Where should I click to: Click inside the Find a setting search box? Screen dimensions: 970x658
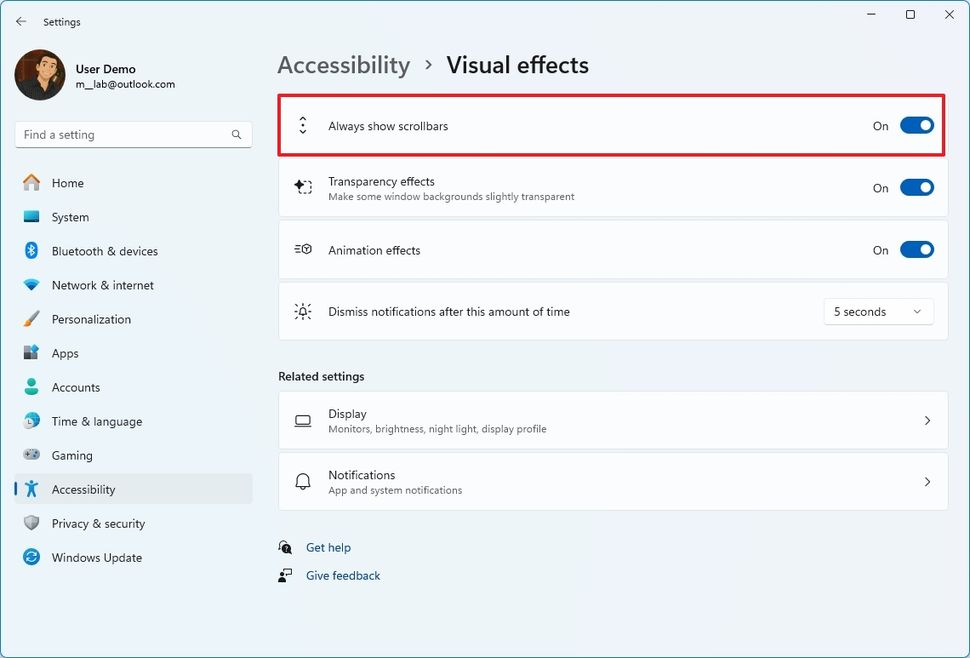tap(120, 134)
